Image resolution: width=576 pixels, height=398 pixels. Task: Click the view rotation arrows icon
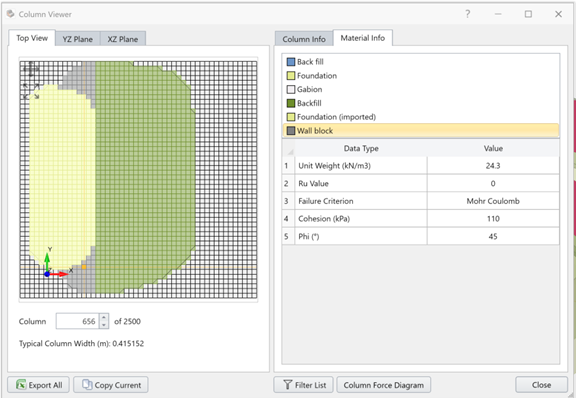tap(31, 91)
